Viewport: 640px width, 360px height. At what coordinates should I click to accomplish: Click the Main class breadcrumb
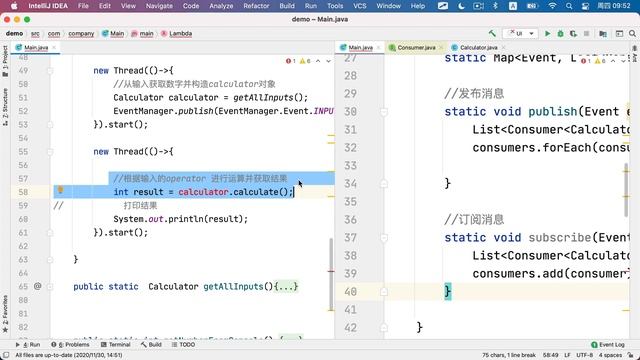click(x=113, y=33)
